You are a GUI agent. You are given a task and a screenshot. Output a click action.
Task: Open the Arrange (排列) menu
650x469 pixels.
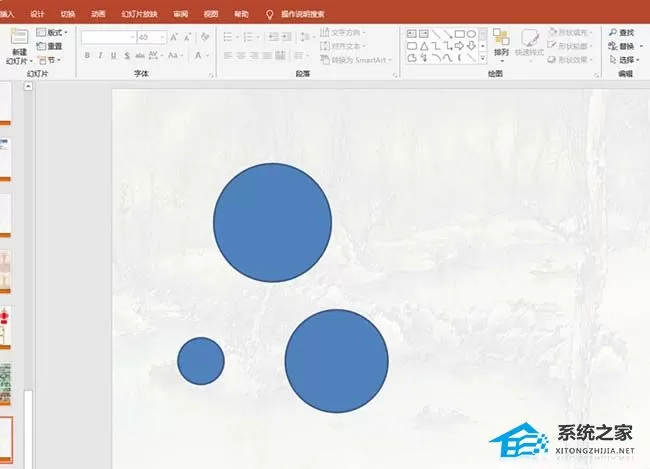[x=501, y=45]
